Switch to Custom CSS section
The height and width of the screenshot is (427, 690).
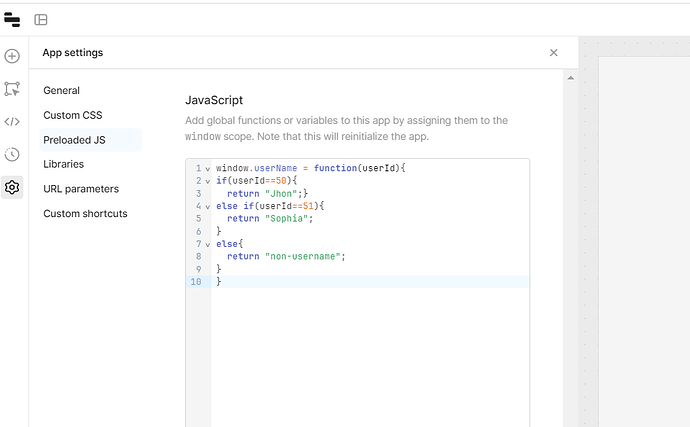(x=73, y=115)
